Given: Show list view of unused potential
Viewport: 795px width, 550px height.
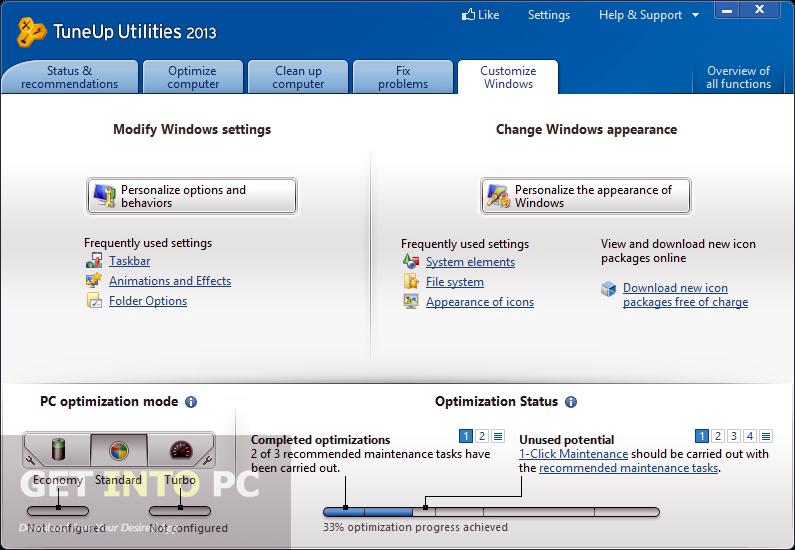Looking at the screenshot, I should pos(766,436).
